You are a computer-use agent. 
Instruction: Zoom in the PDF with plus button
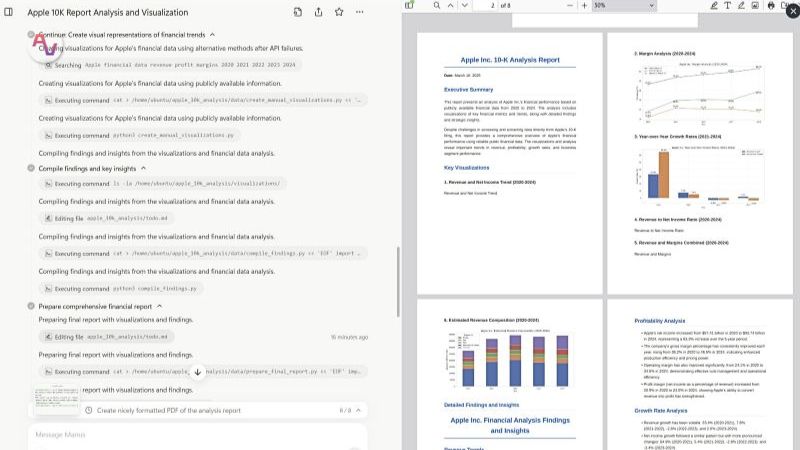point(584,5)
